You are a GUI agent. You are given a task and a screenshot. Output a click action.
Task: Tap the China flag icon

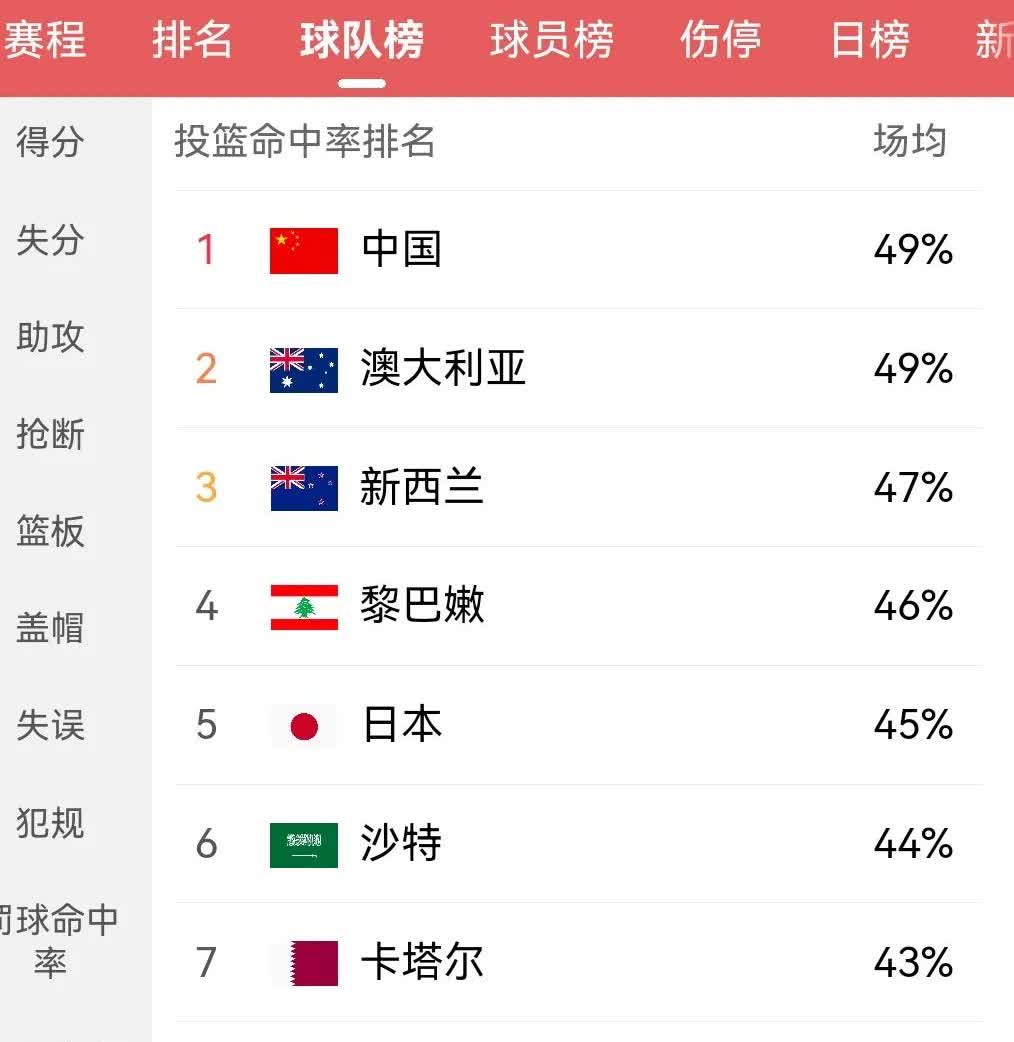304,250
